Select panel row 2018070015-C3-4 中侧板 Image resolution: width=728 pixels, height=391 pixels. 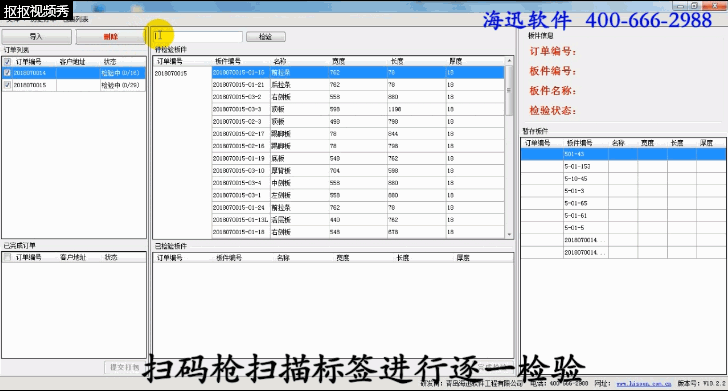pyautogui.click(x=358, y=183)
